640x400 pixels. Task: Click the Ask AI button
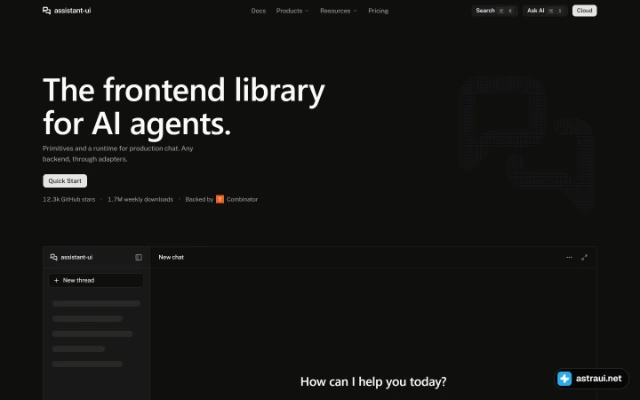coord(545,11)
